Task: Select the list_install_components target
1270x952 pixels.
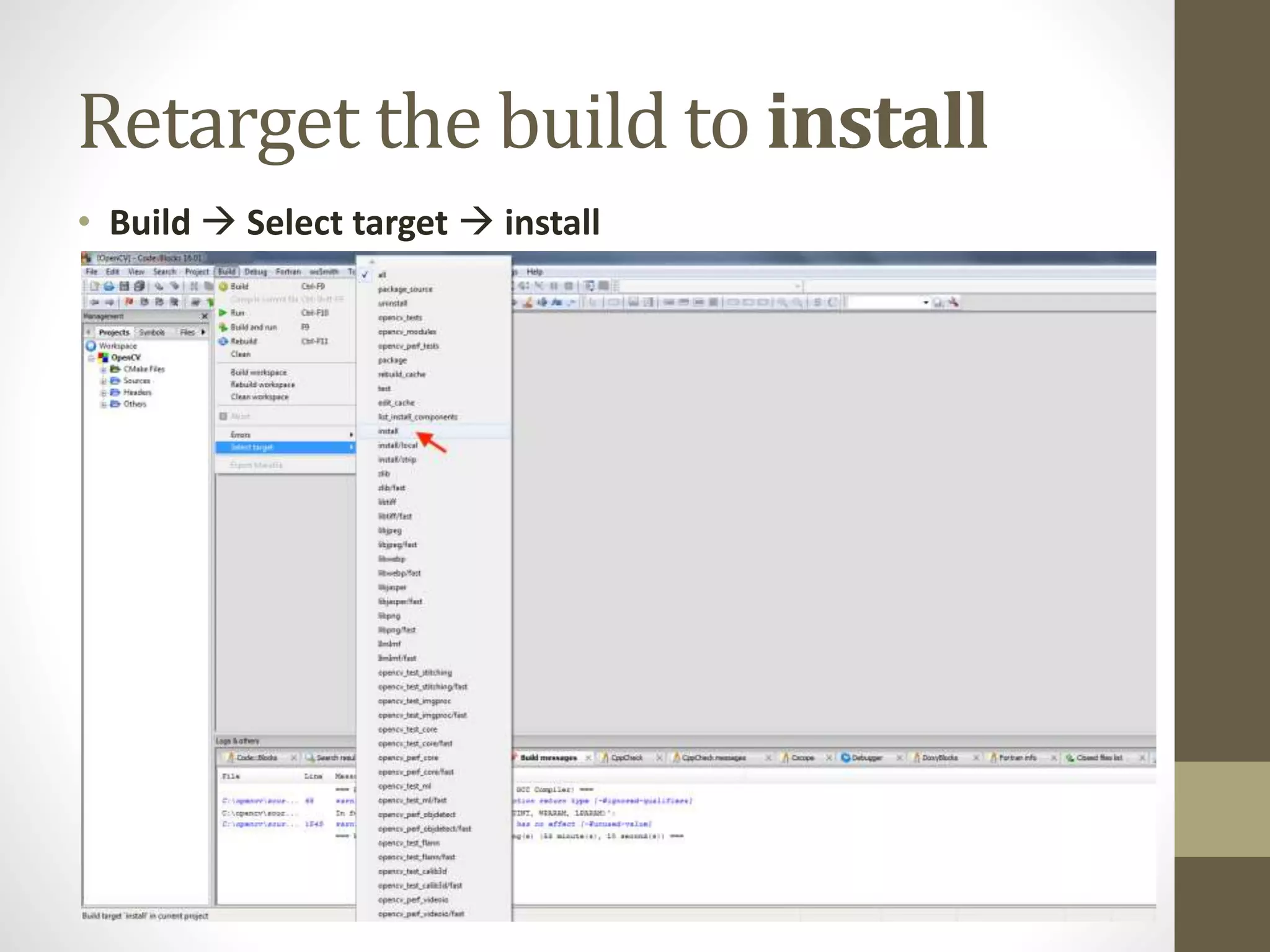Action: pyautogui.click(x=434, y=417)
